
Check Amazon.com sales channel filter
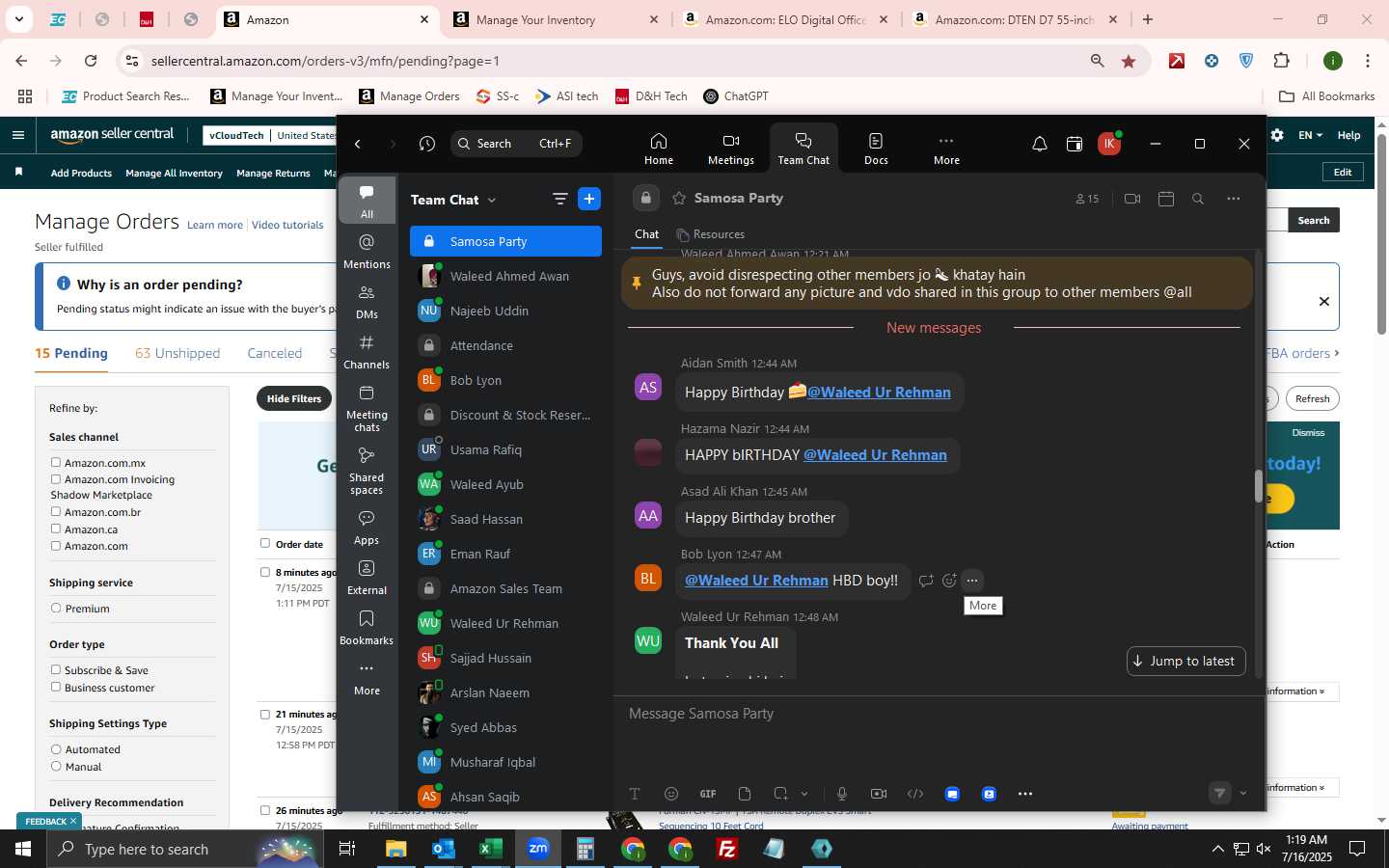56,545
